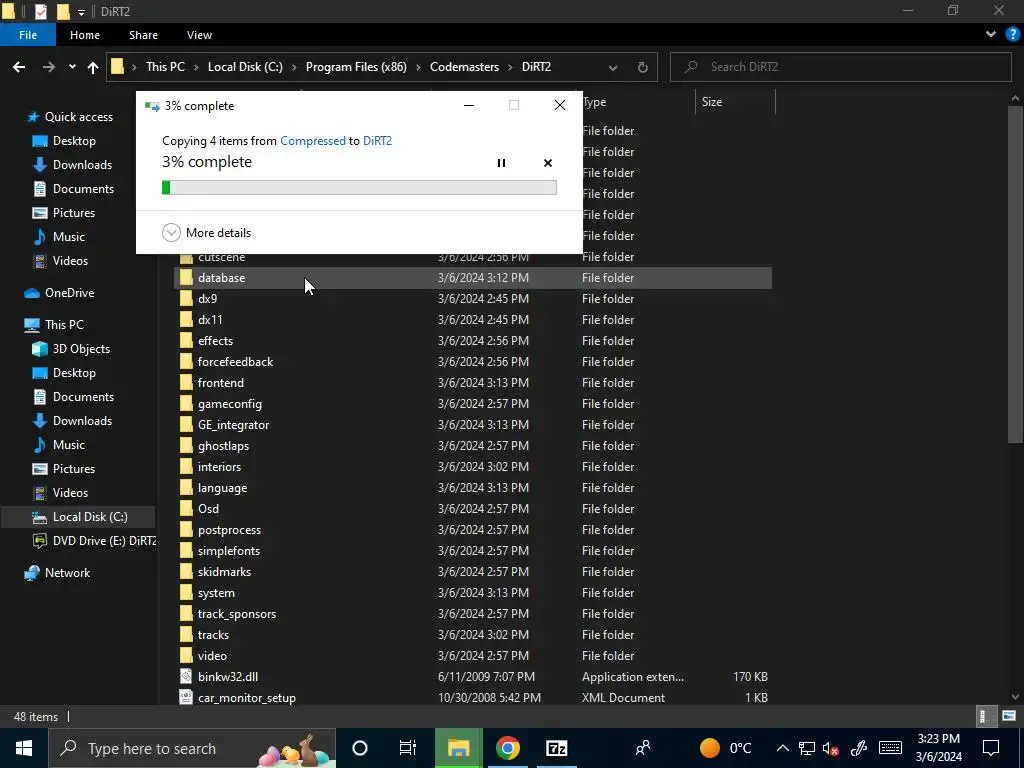Select the car_monitor_setup XML file
Screen dimensions: 1024x768
coord(473,697)
